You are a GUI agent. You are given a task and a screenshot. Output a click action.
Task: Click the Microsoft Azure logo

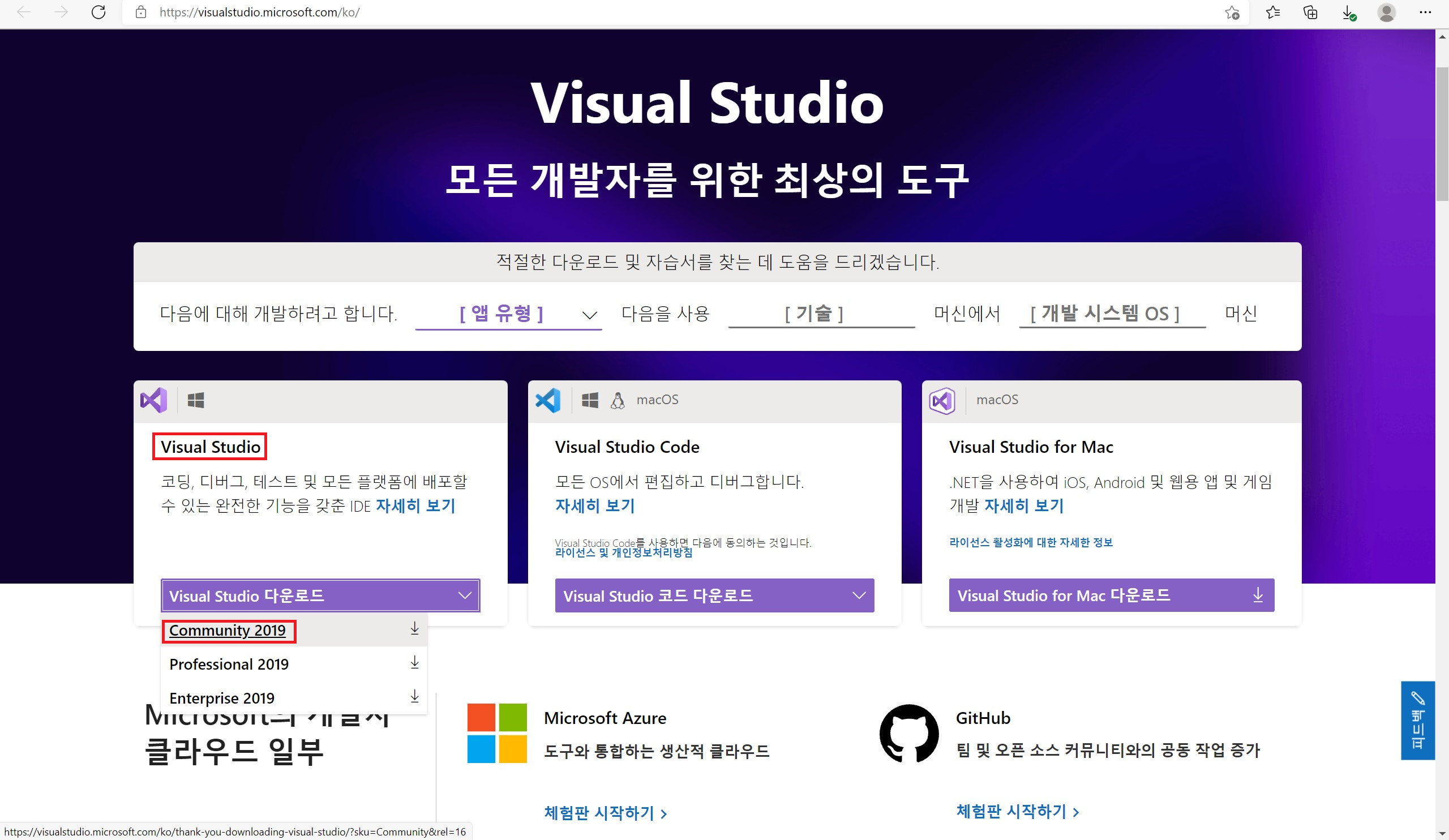(x=497, y=733)
